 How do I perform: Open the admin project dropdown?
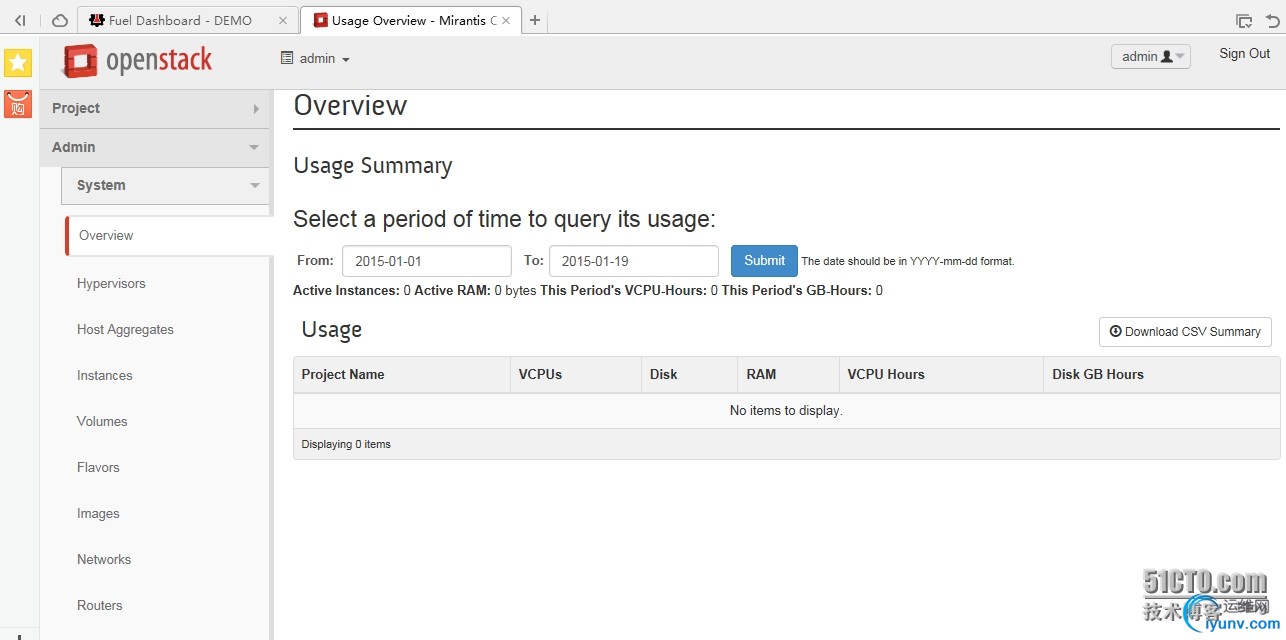coord(316,59)
